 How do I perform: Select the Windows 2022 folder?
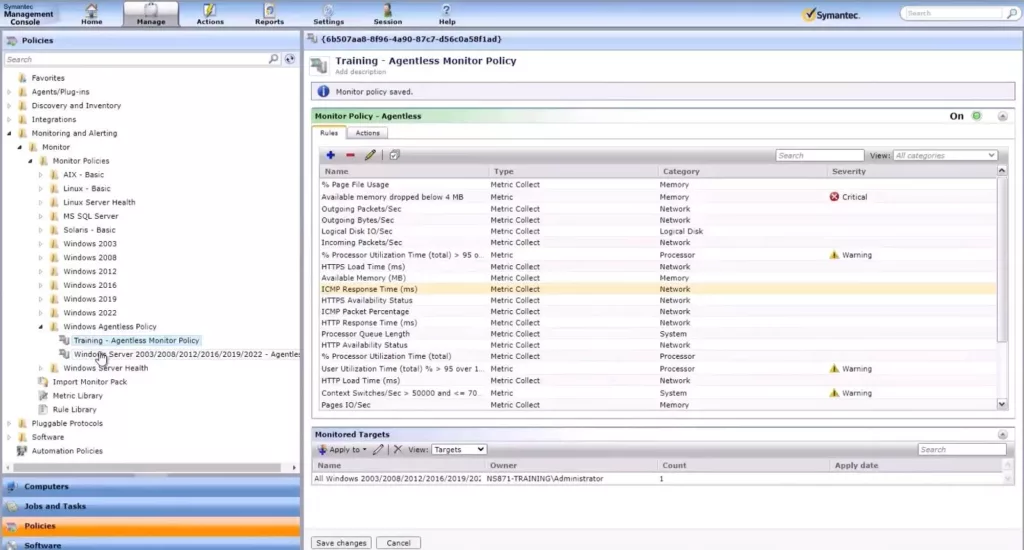(x=89, y=313)
